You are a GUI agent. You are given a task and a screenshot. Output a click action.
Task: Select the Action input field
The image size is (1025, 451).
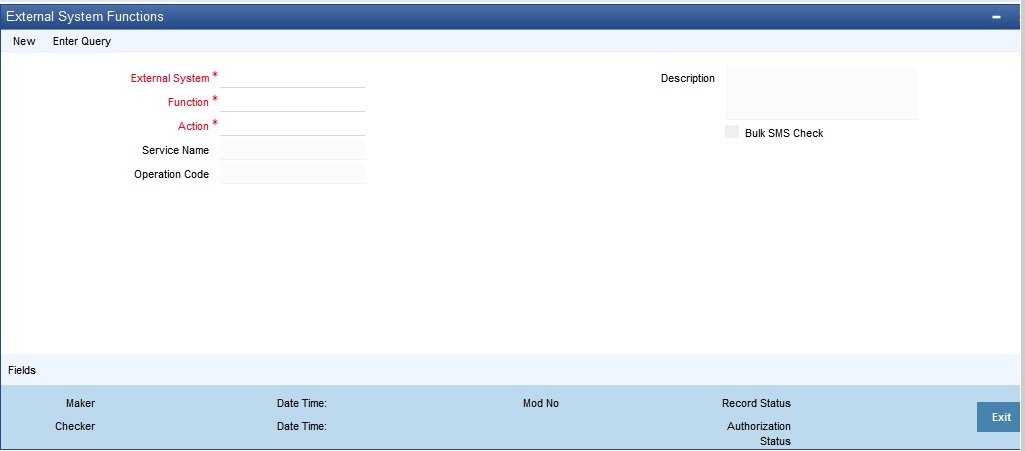(x=292, y=126)
